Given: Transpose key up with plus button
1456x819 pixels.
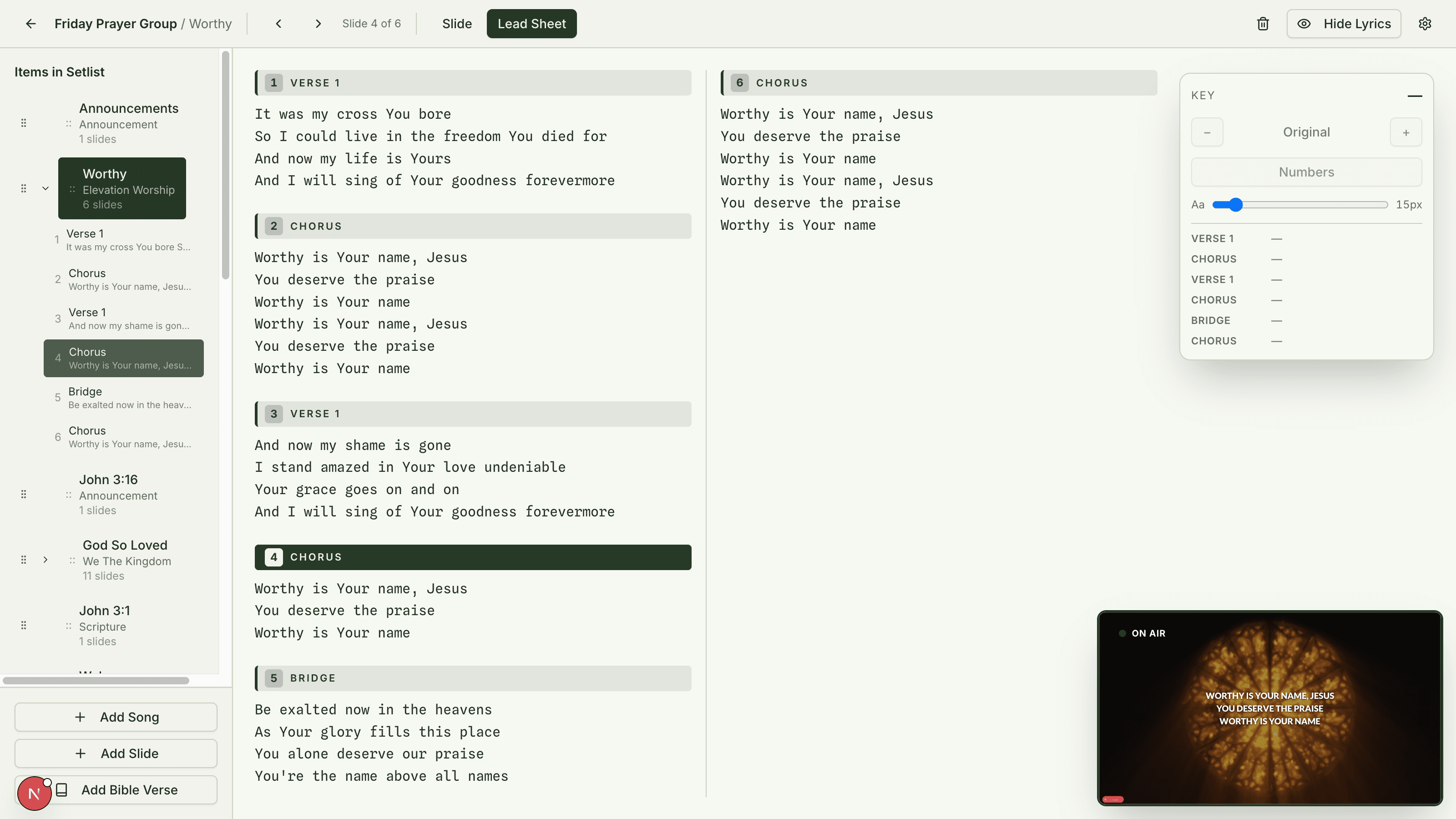Looking at the screenshot, I should coord(1405,132).
